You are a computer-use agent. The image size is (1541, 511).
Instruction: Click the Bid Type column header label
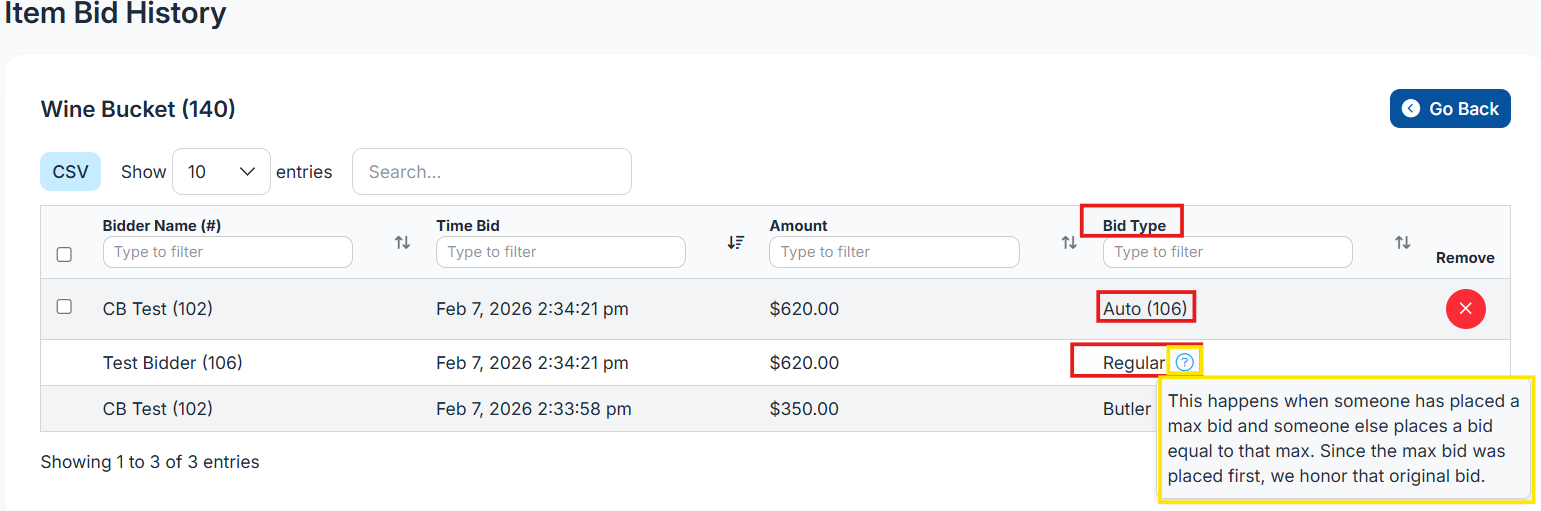[x=1134, y=226]
